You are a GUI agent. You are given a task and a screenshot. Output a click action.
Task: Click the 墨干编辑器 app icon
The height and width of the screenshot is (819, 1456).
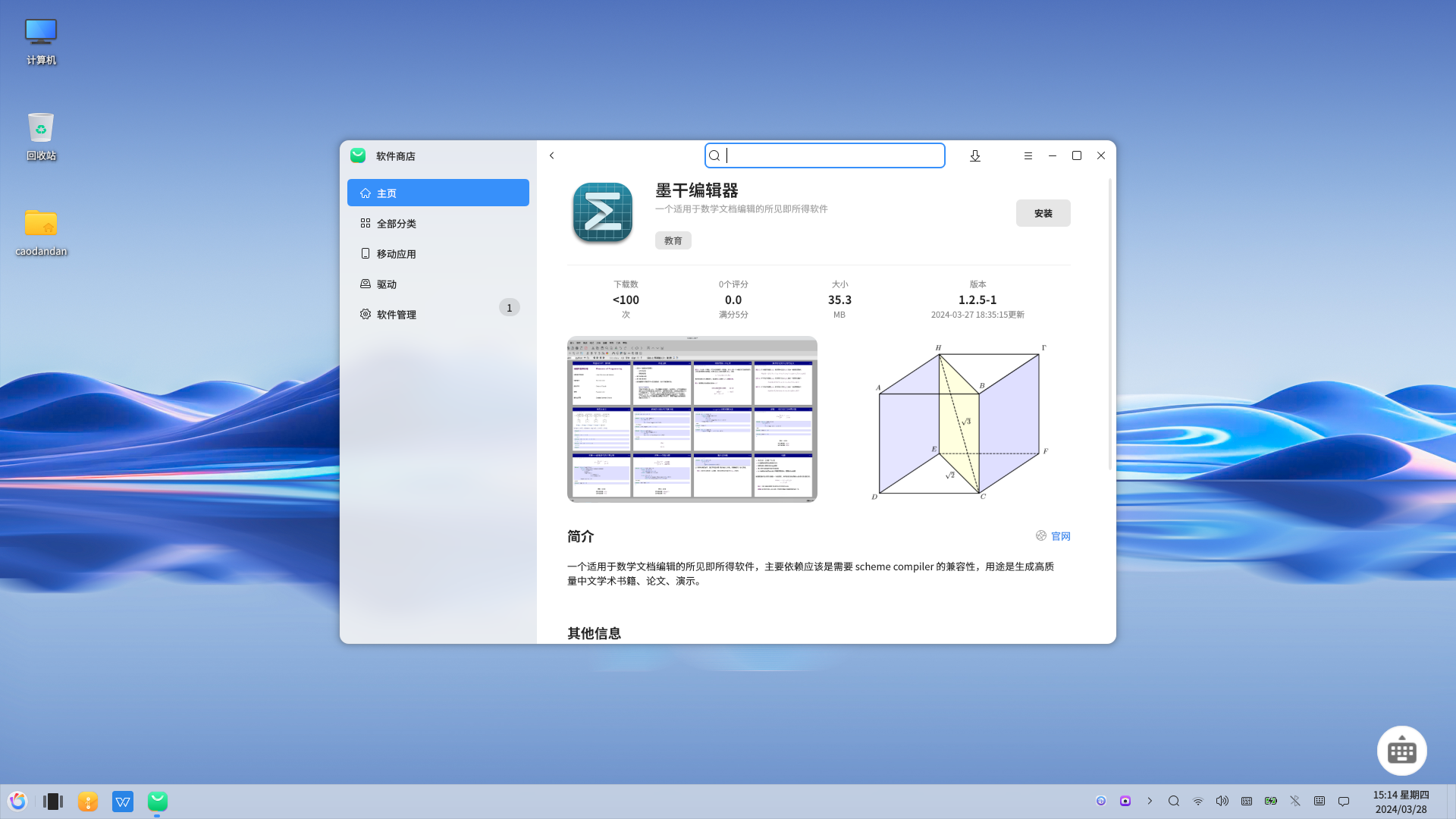click(603, 213)
